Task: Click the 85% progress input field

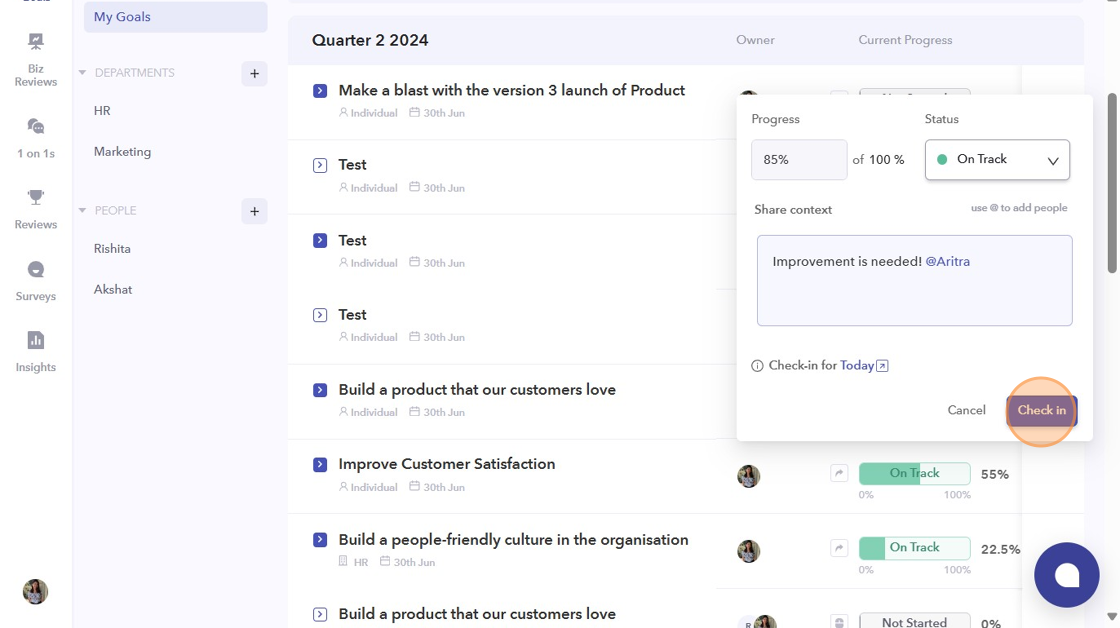Action: [x=798, y=160]
